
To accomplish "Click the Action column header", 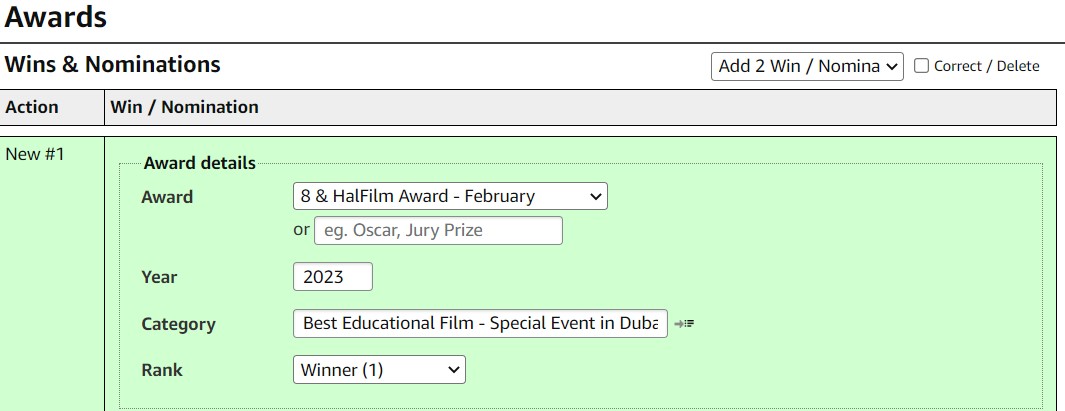I will pos(32,107).
